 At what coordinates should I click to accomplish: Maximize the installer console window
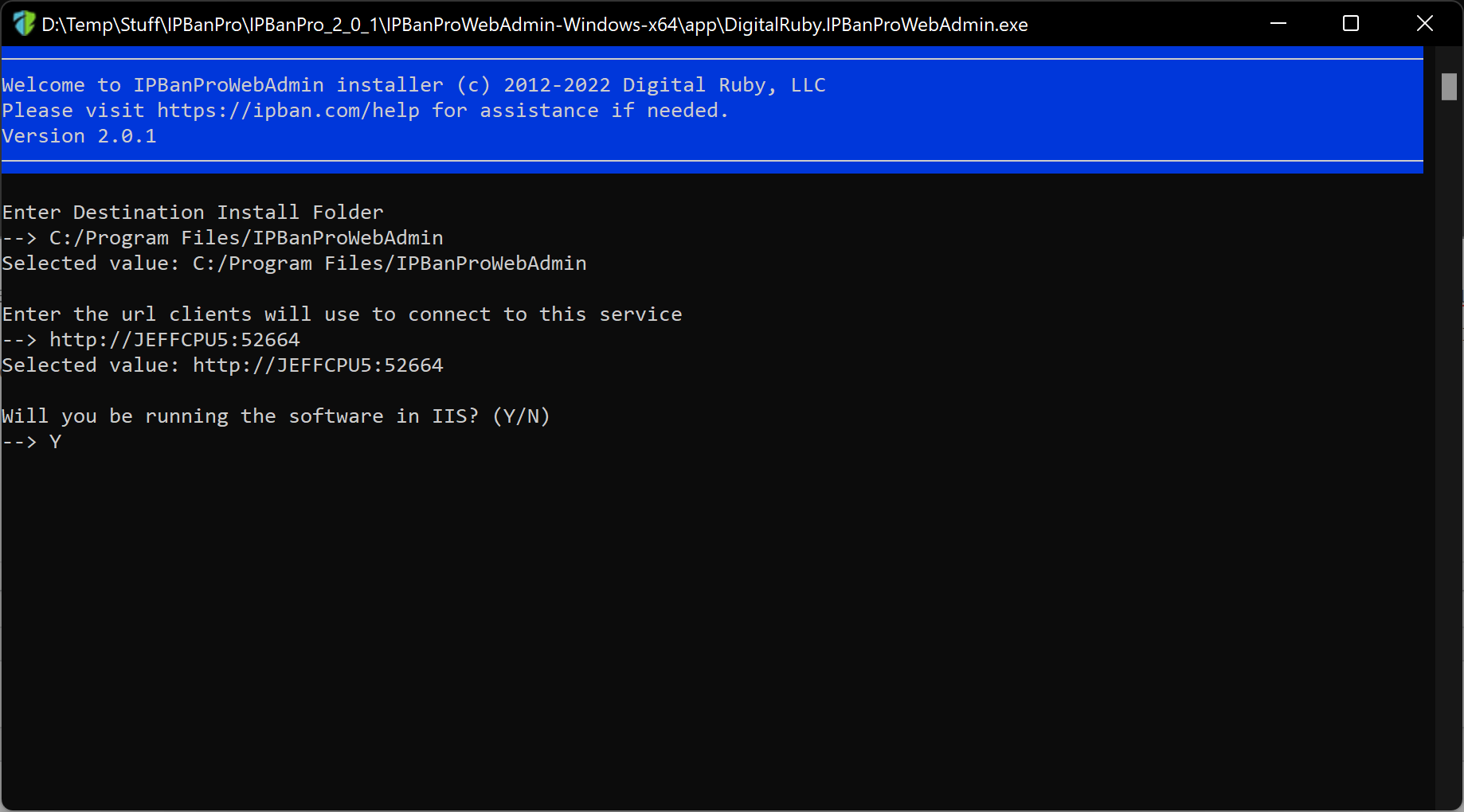[1351, 24]
